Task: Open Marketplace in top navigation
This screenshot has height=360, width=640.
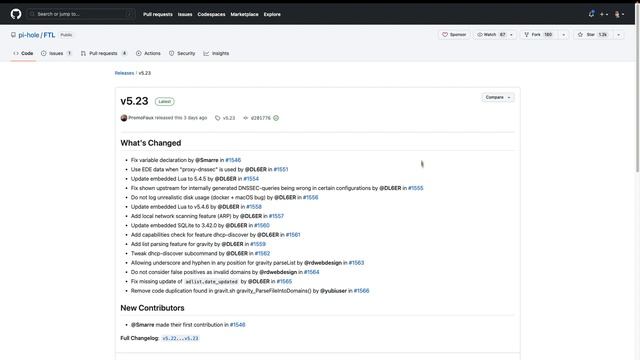Action: click(244, 14)
